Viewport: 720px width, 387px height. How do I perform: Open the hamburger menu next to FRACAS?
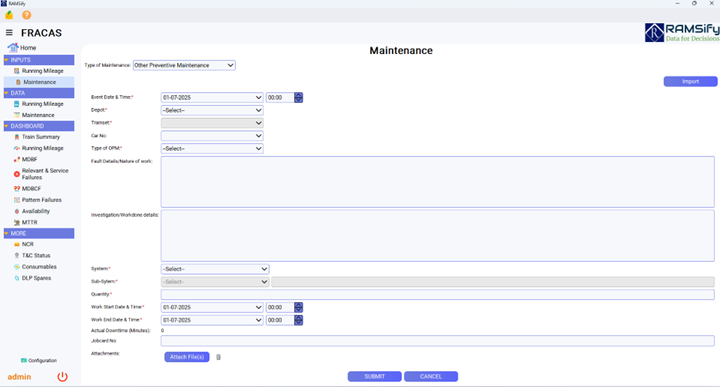pos(9,33)
